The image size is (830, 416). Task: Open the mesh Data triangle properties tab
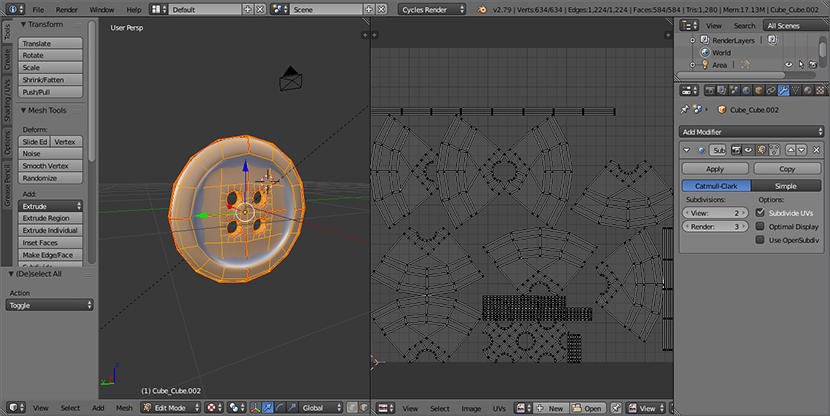tap(796, 91)
